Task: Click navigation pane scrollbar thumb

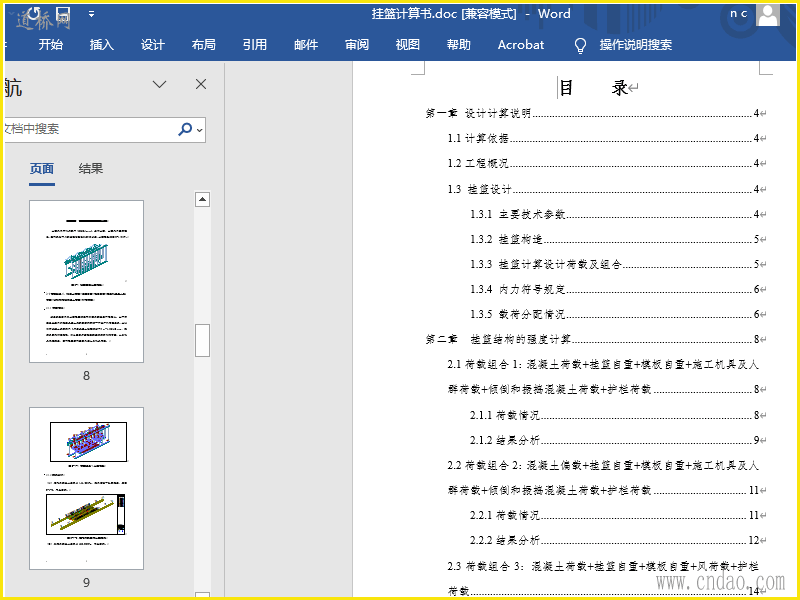Action: (203, 340)
